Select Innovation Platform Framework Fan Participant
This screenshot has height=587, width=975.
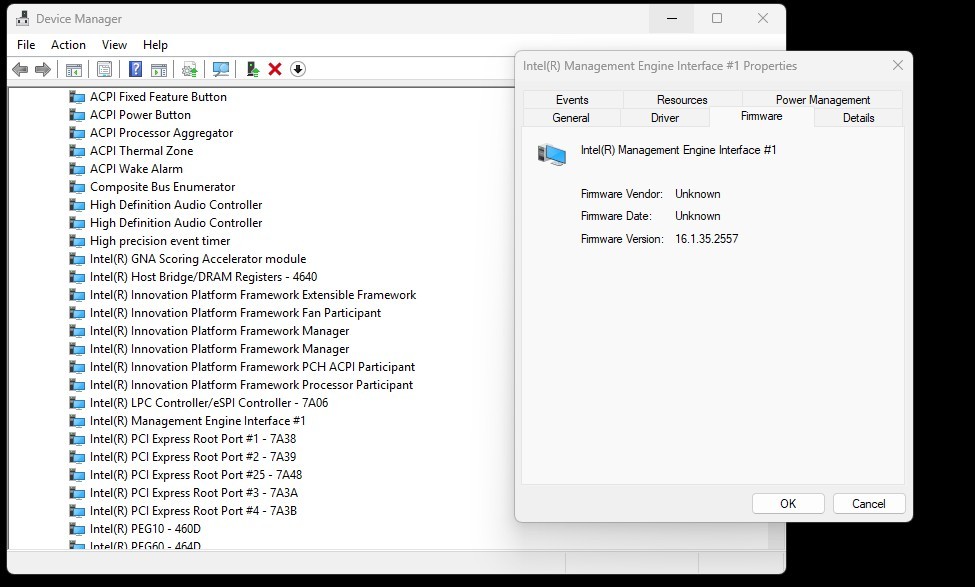[x=235, y=313]
